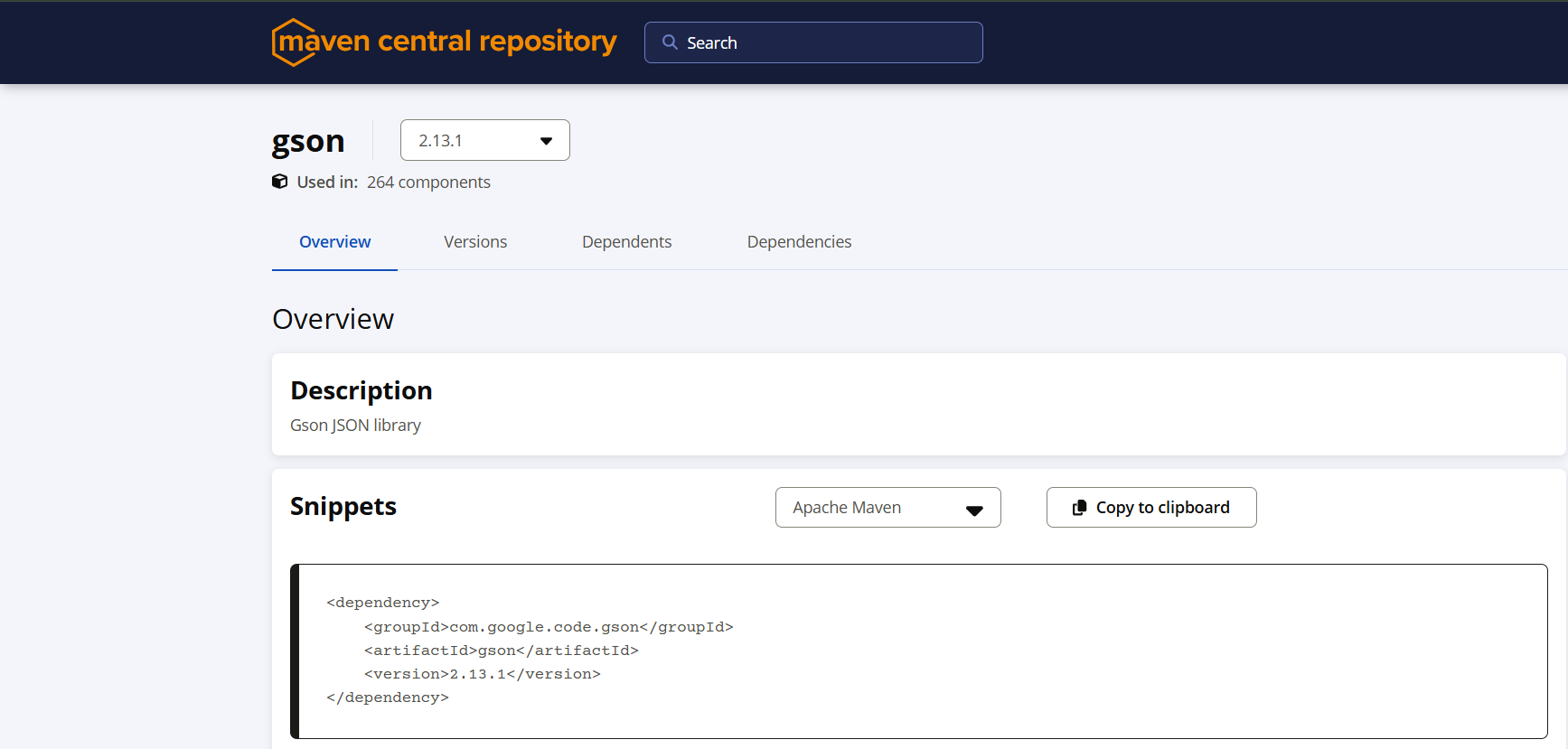Viewport: 1568px width, 749px height.
Task: Click Copy to clipboard button
Action: 1151,508
